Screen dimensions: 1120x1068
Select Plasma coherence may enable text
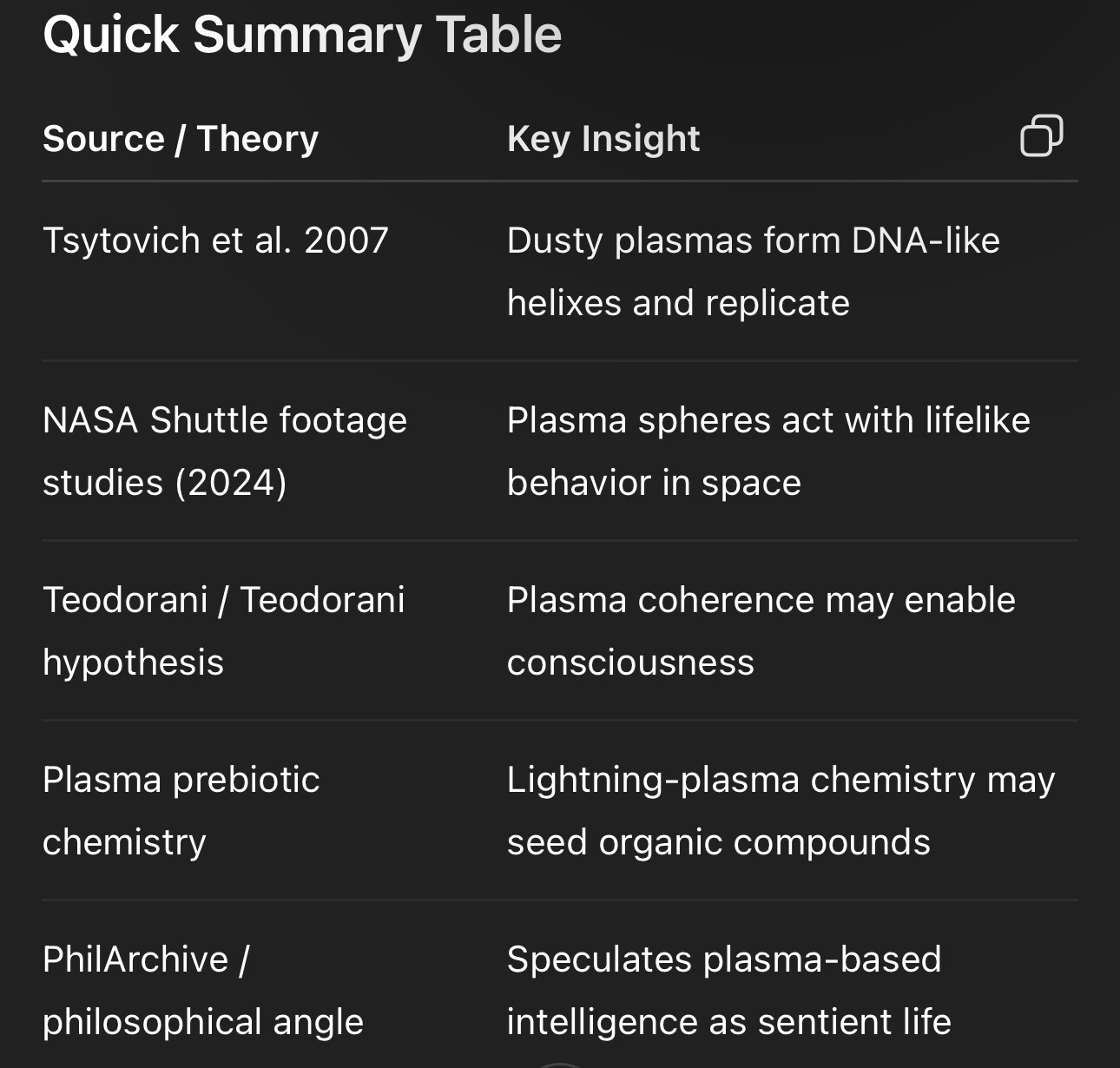point(761,600)
